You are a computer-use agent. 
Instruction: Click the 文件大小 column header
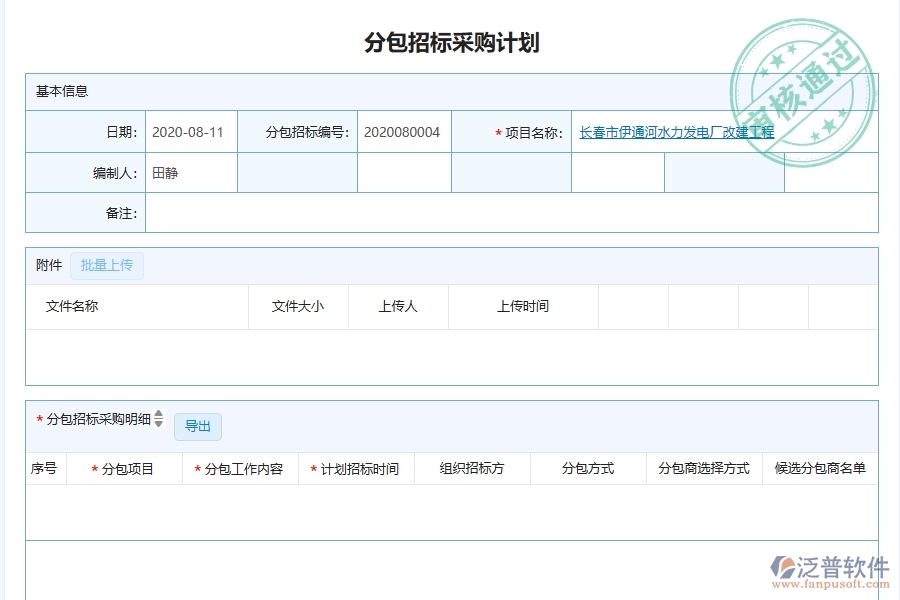[x=298, y=307]
